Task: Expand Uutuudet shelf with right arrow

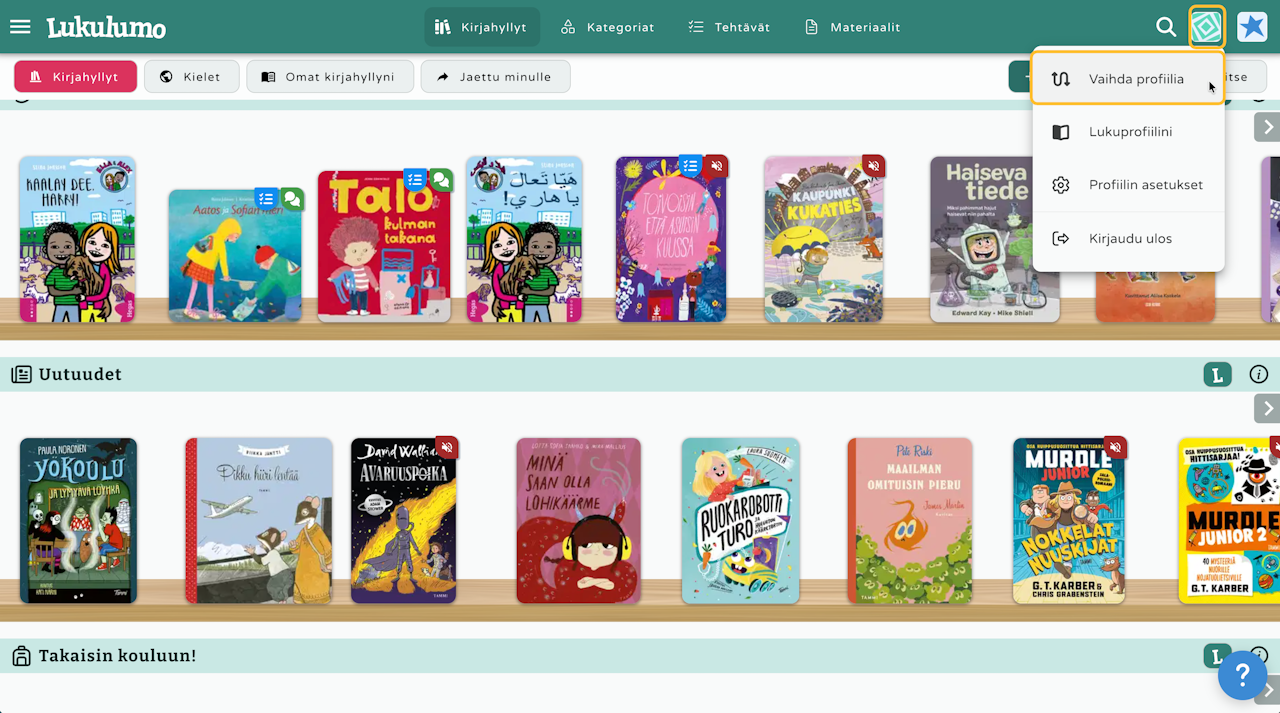Action: (x=1268, y=408)
